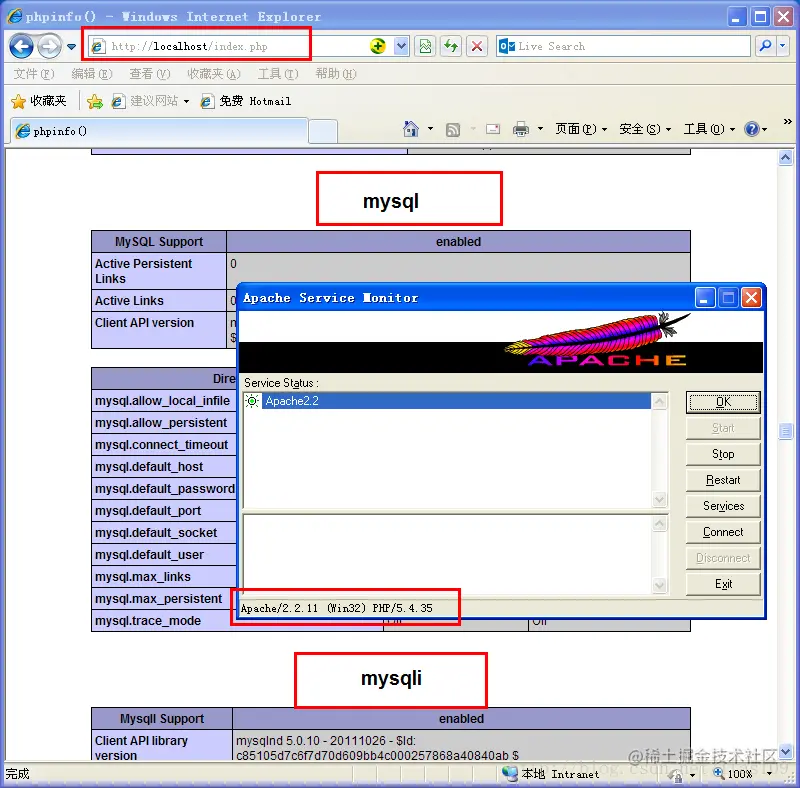Click the magnifier search button

coord(765,46)
